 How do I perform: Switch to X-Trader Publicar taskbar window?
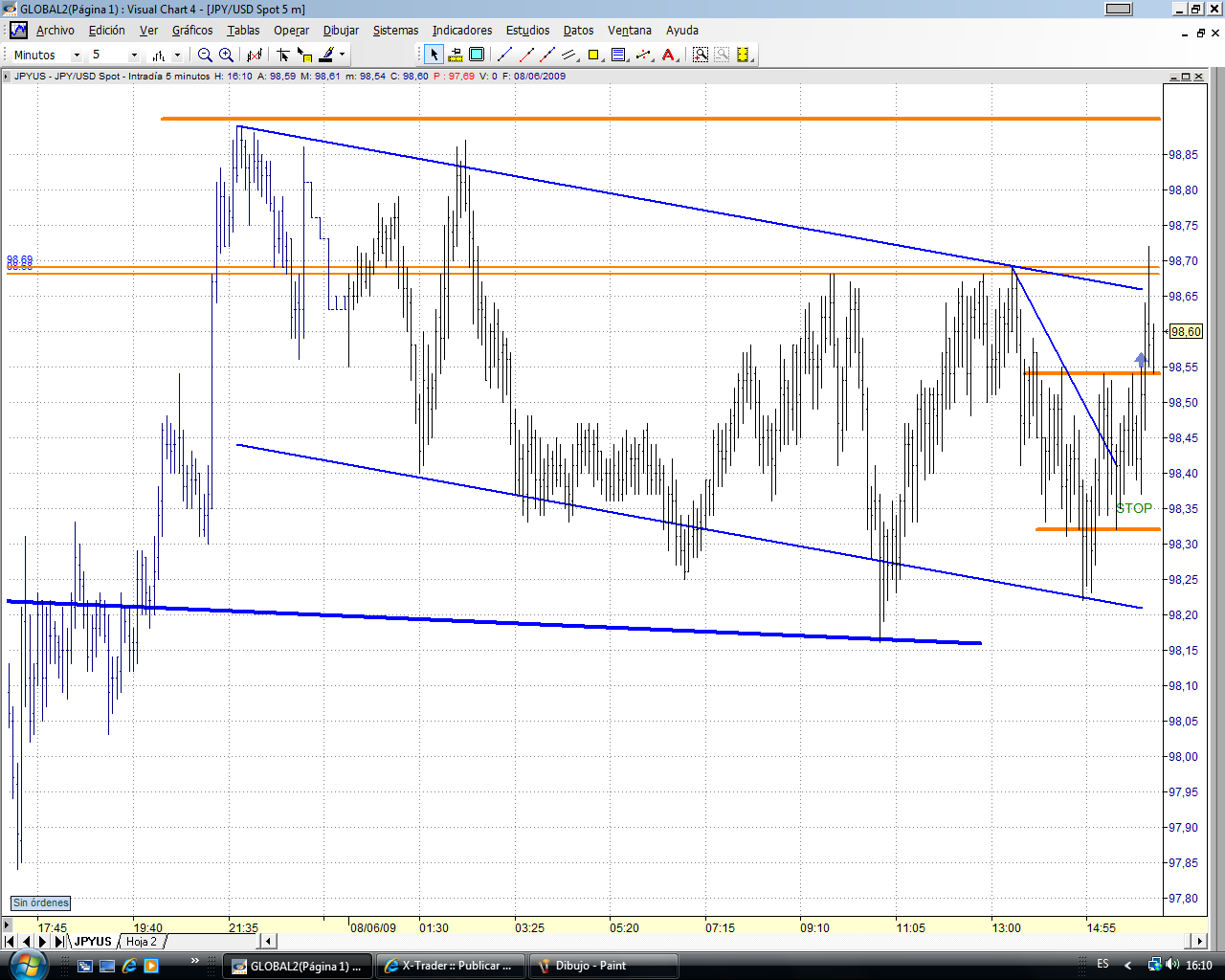[x=451, y=966]
